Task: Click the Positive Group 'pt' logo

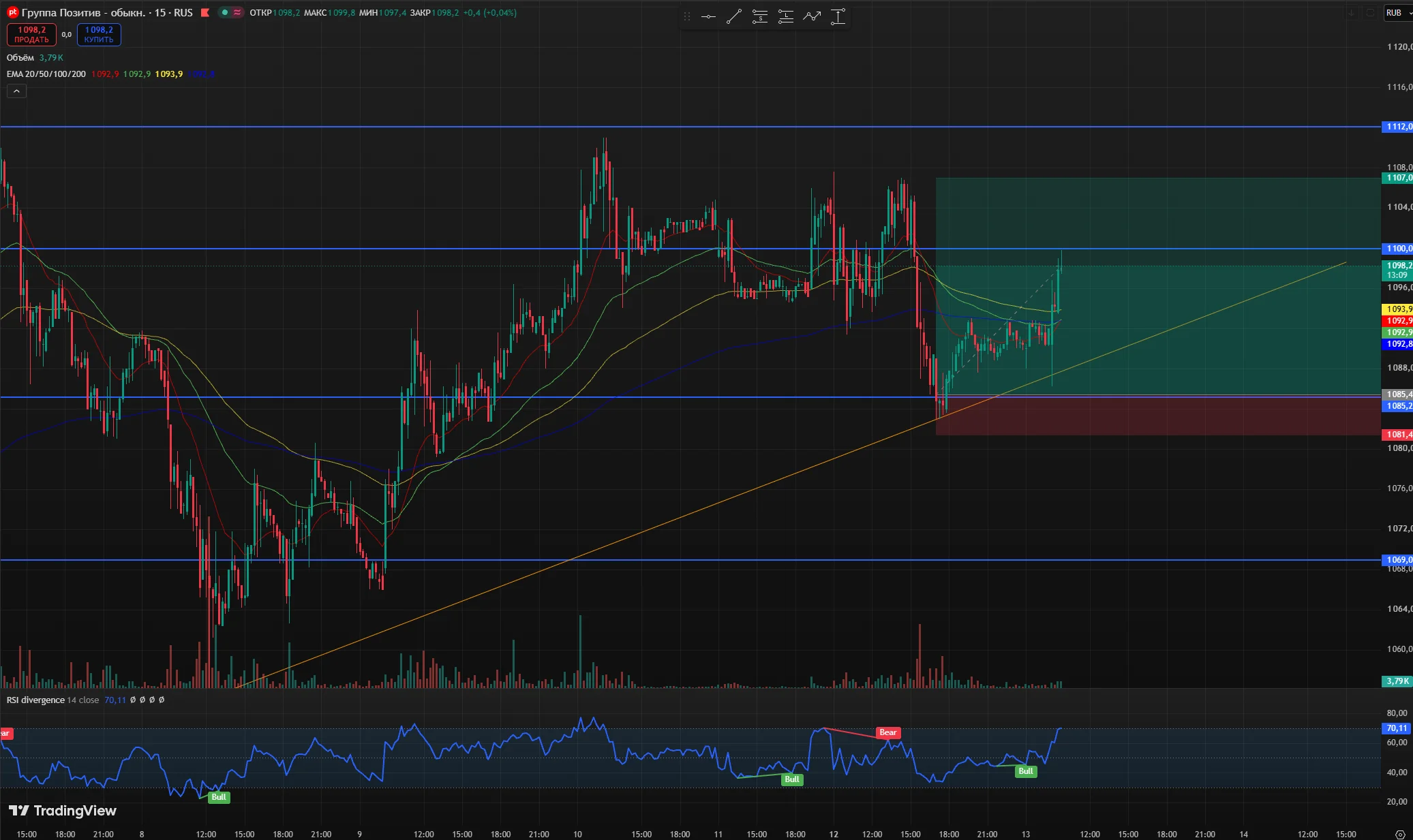Action: (x=12, y=13)
